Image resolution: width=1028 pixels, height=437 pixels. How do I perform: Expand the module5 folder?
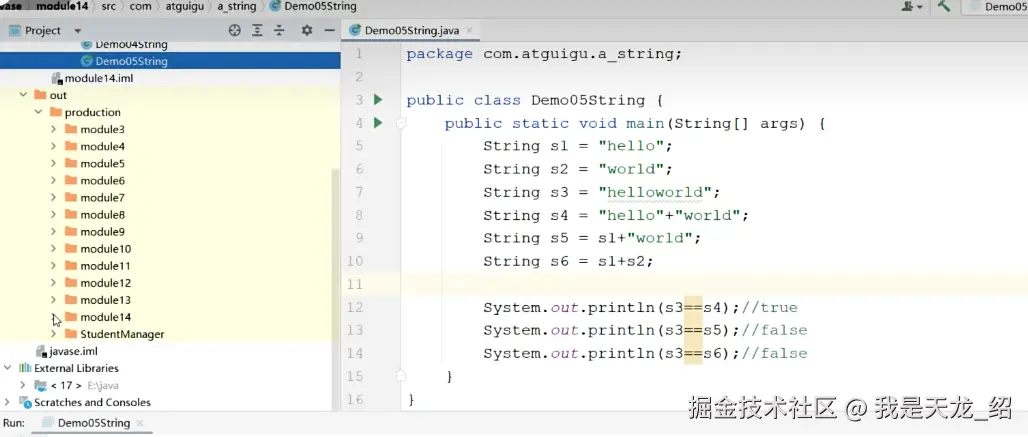[x=54, y=163]
